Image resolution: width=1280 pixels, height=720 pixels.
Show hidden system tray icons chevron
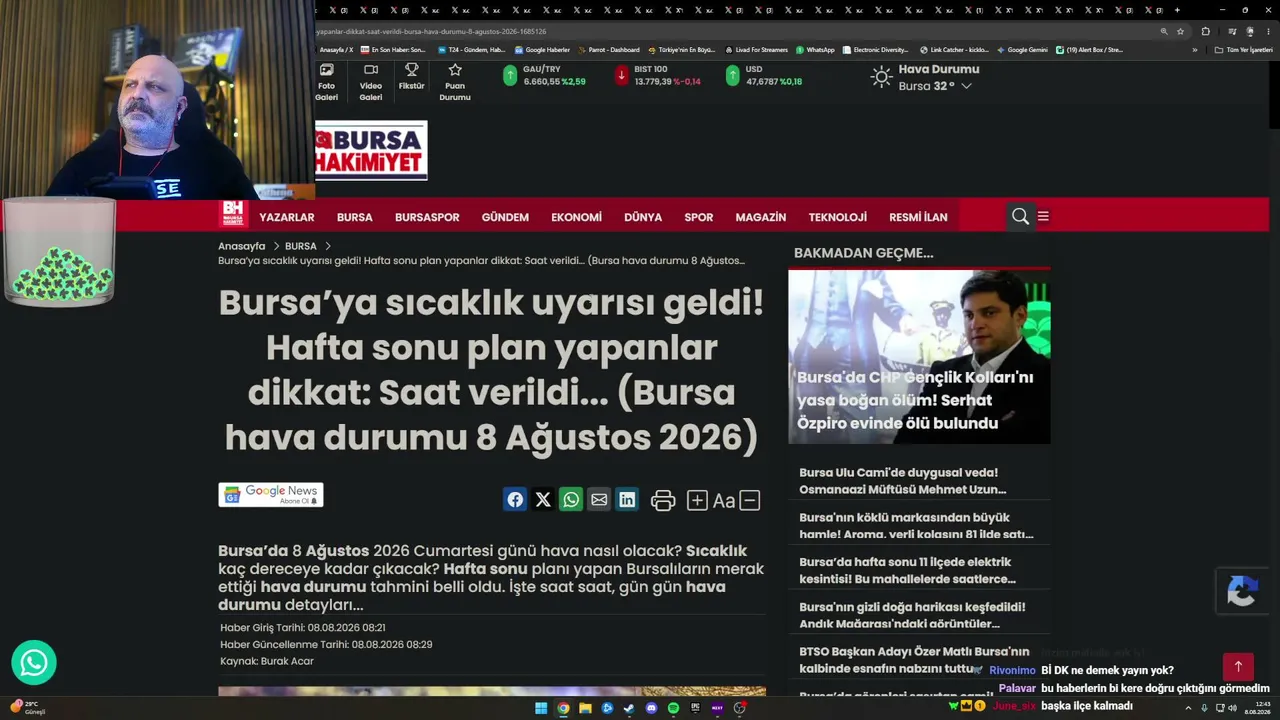1188,708
